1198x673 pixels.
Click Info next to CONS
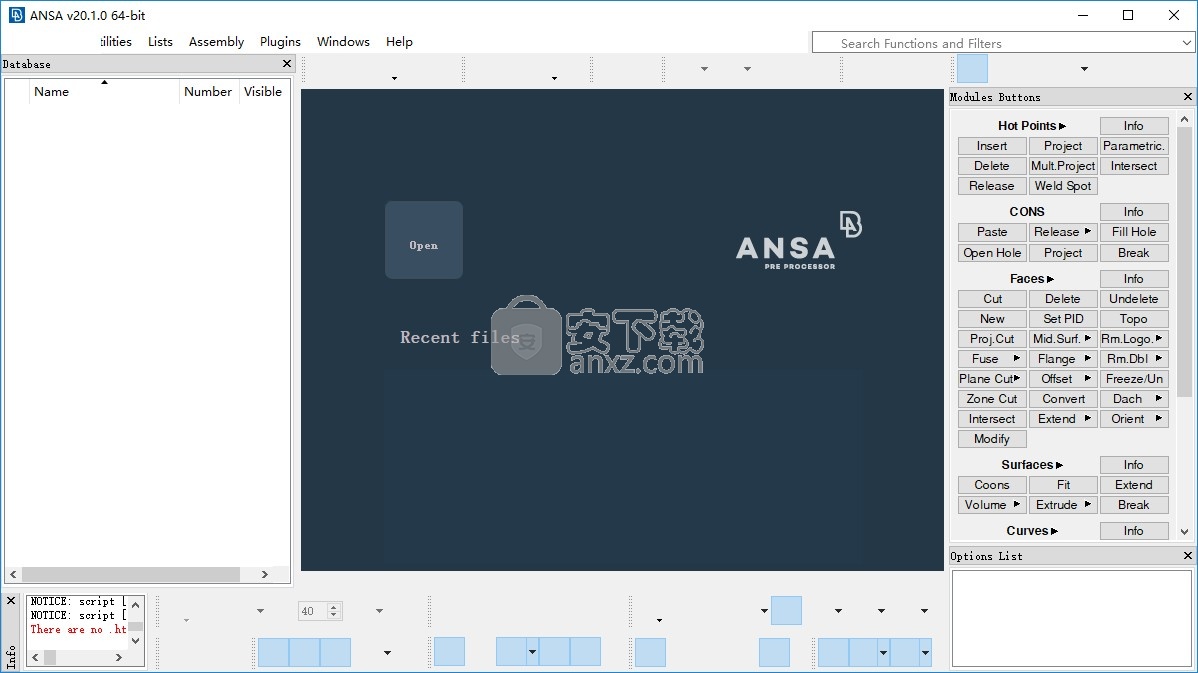[1134, 212]
